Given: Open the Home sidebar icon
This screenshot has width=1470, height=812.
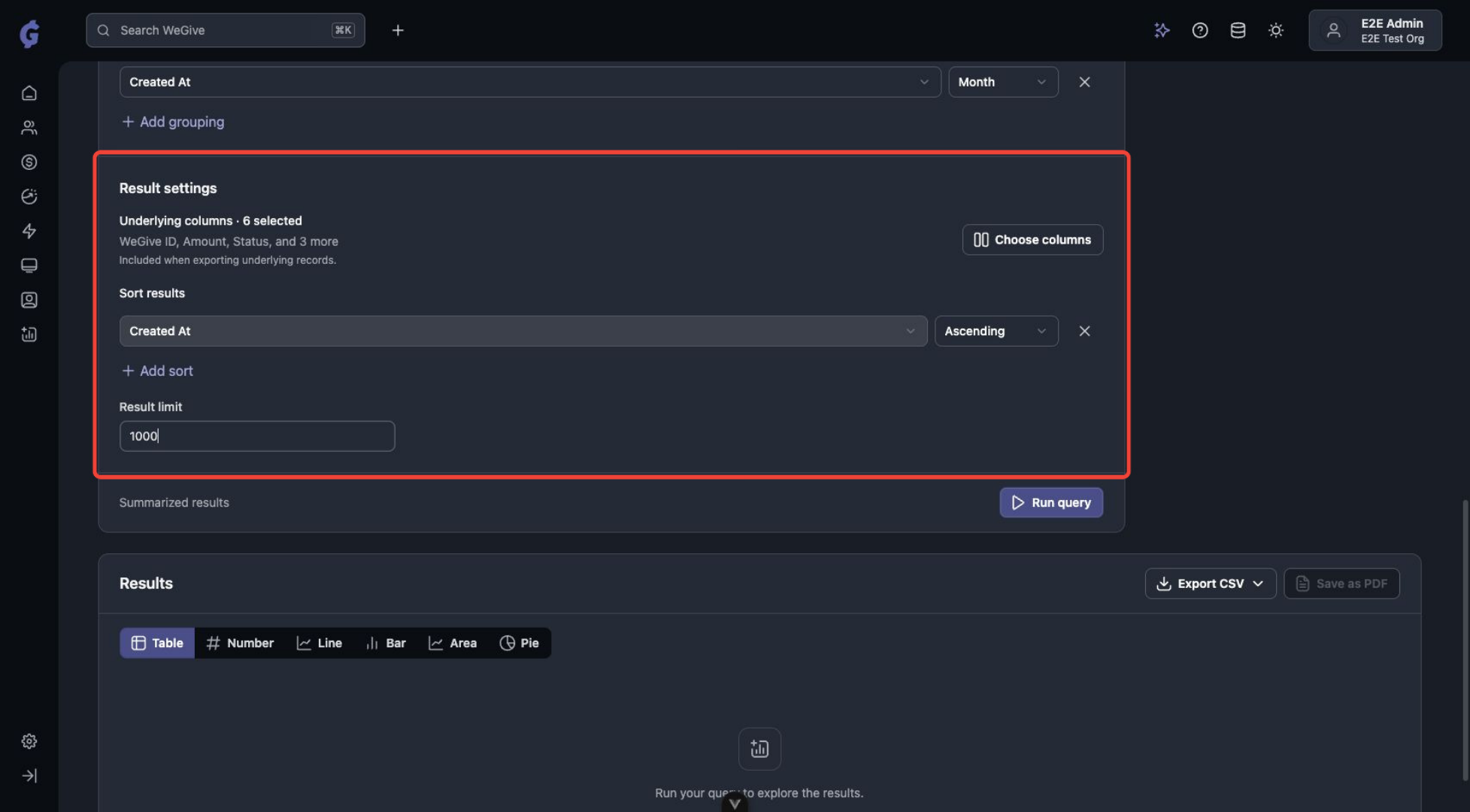Looking at the screenshot, I should (29, 93).
